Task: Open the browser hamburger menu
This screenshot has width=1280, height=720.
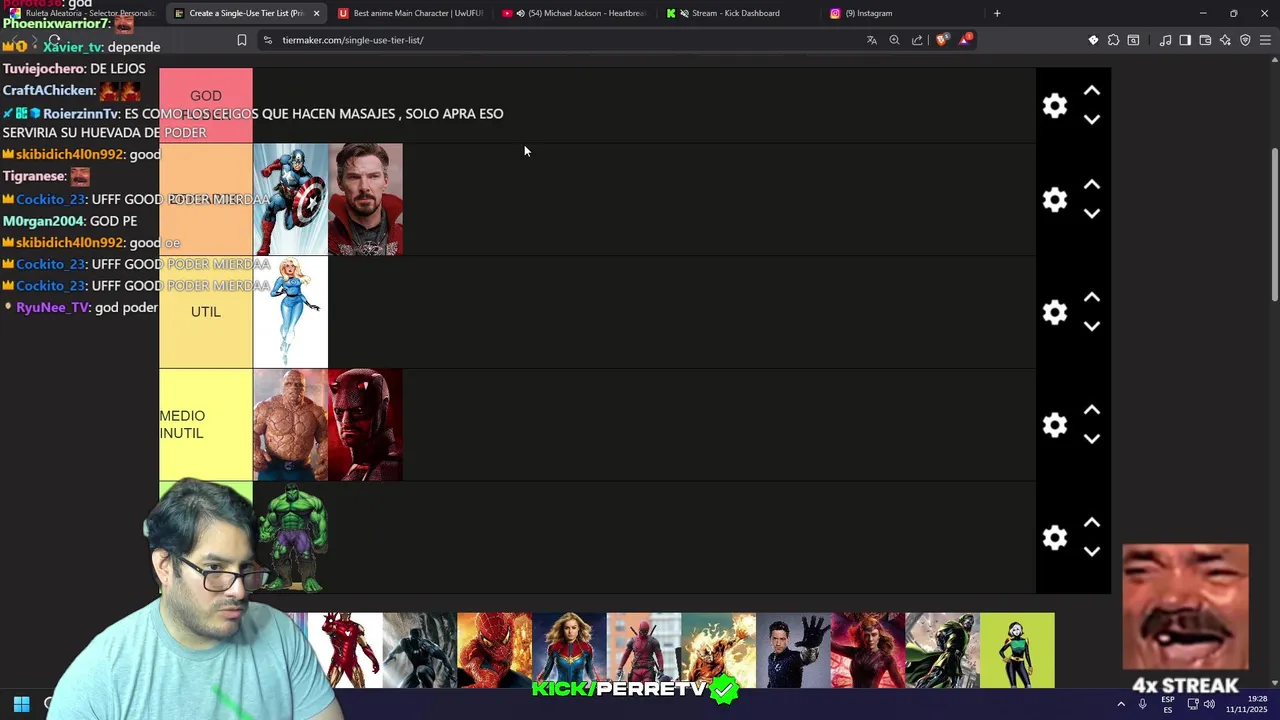Action: (x=1265, y=40)
